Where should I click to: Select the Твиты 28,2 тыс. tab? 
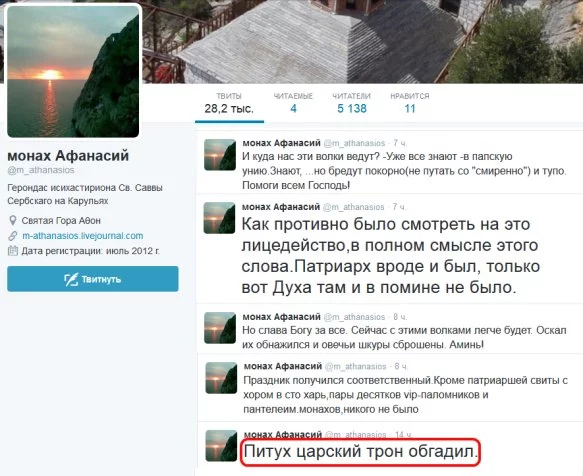(x=229, y=103)
